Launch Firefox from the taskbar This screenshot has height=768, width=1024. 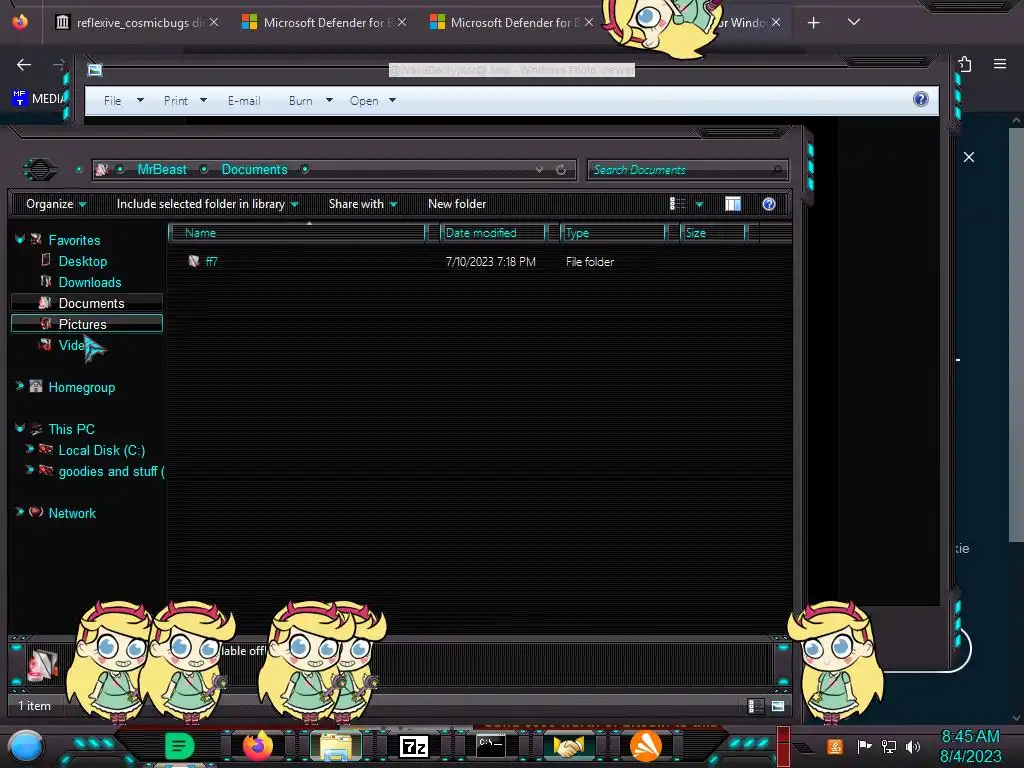click(258, 746)
